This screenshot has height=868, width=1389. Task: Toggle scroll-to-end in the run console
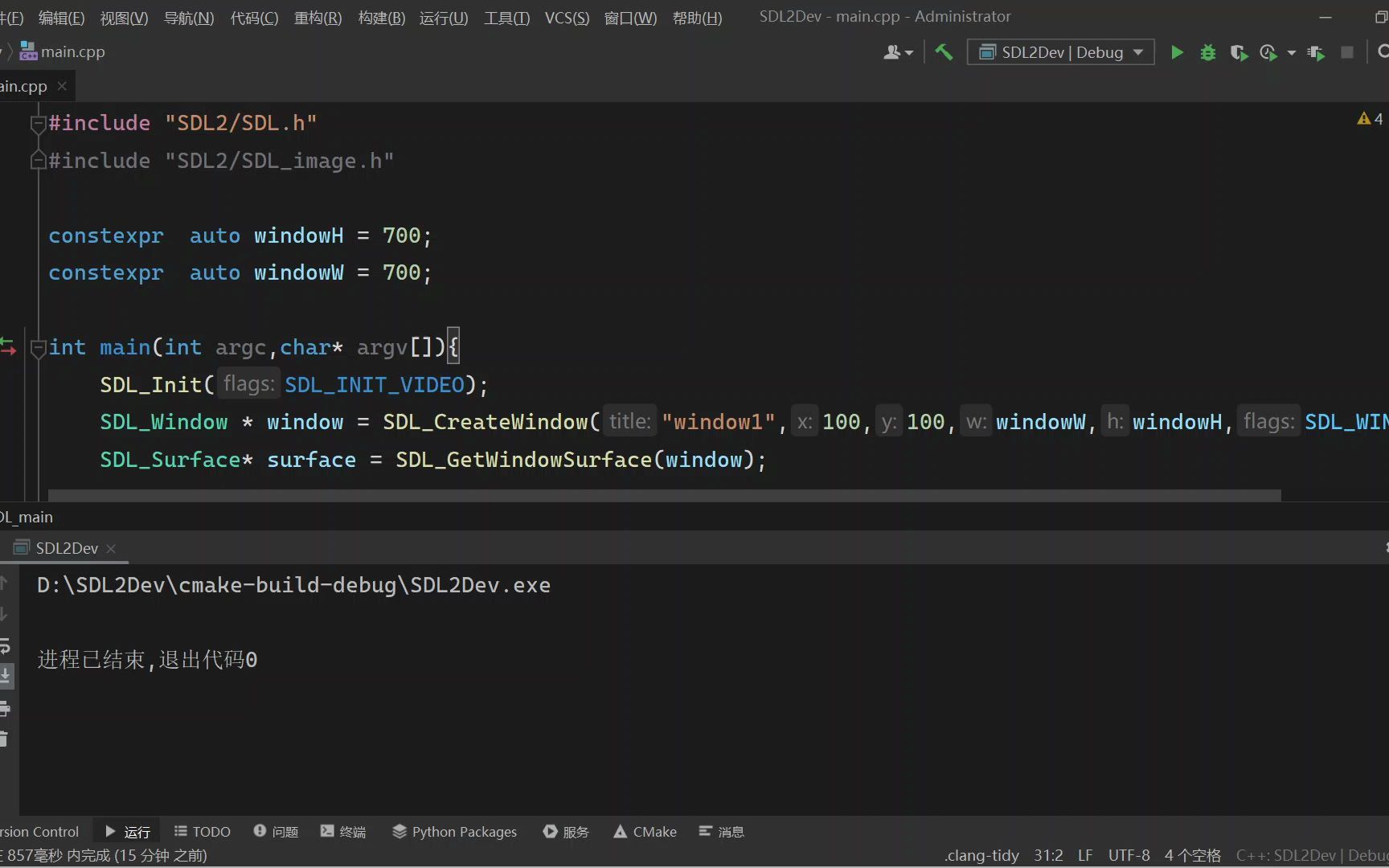click(5, 676)
